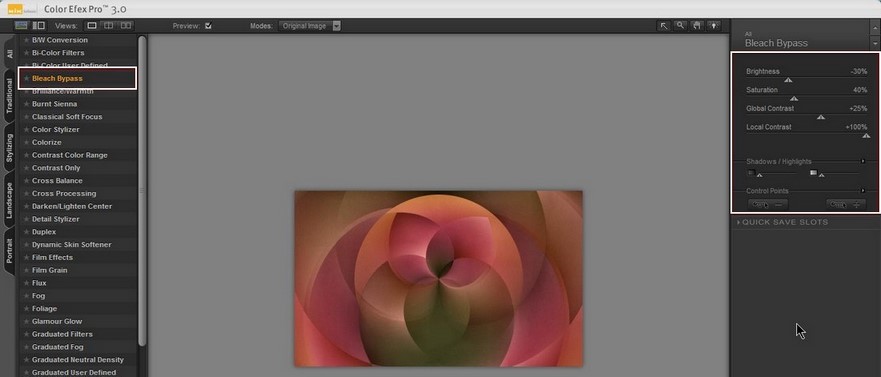The image size is (881, 377).
Task: Click the highlights protection icon
Action: 813,172
